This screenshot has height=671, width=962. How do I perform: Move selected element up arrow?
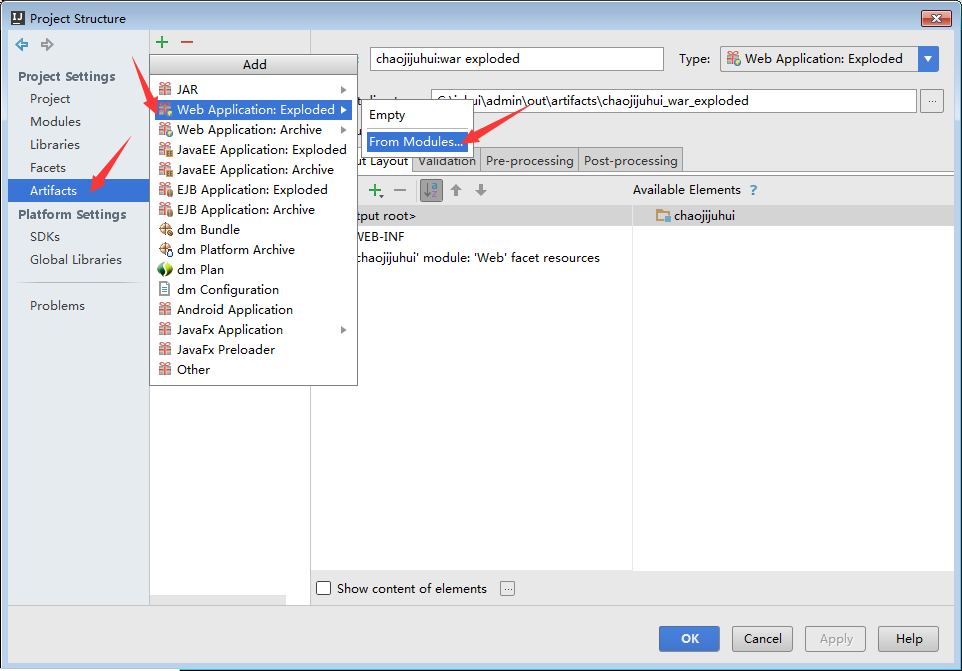[x=456, y=190]
